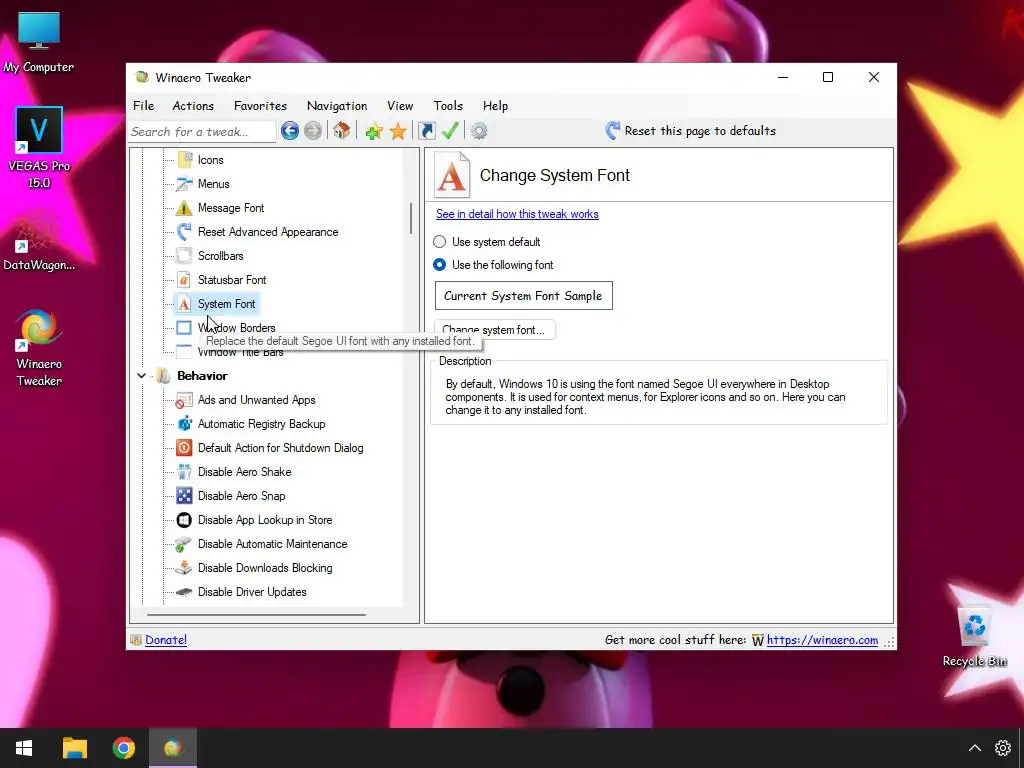Click the My Computer desktop icon
This screenshot has width=1024, height=768.
pos(39,42)
